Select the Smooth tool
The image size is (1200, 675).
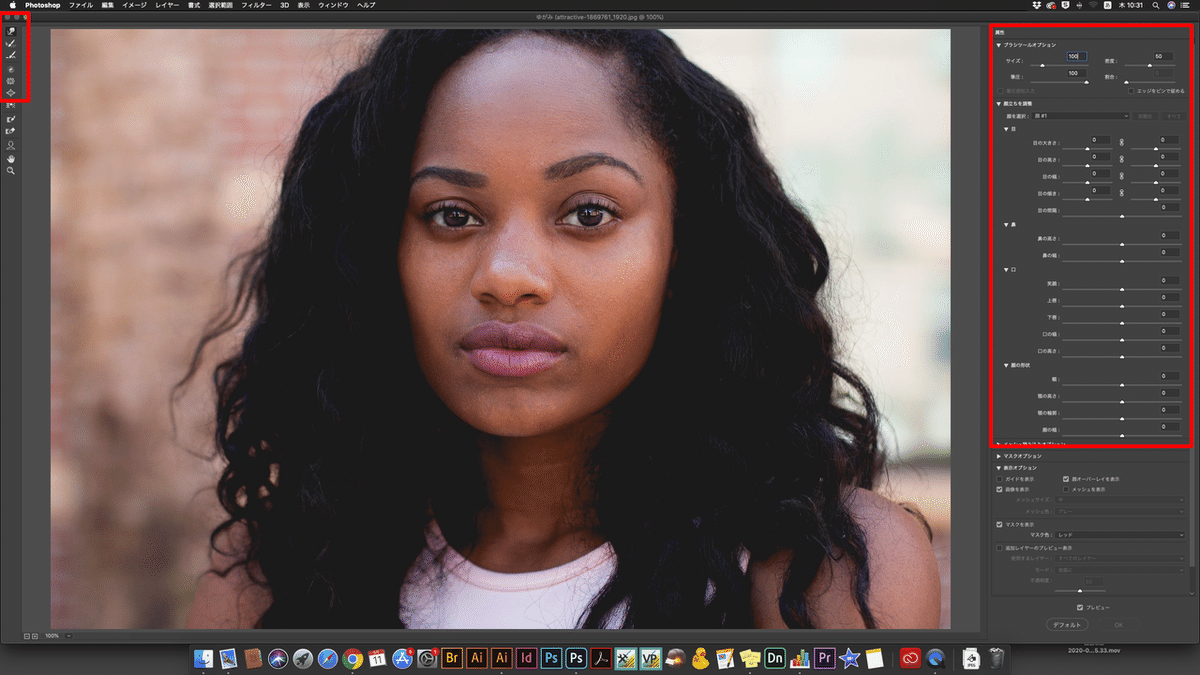pyautogui.click(x=11, y=56)
